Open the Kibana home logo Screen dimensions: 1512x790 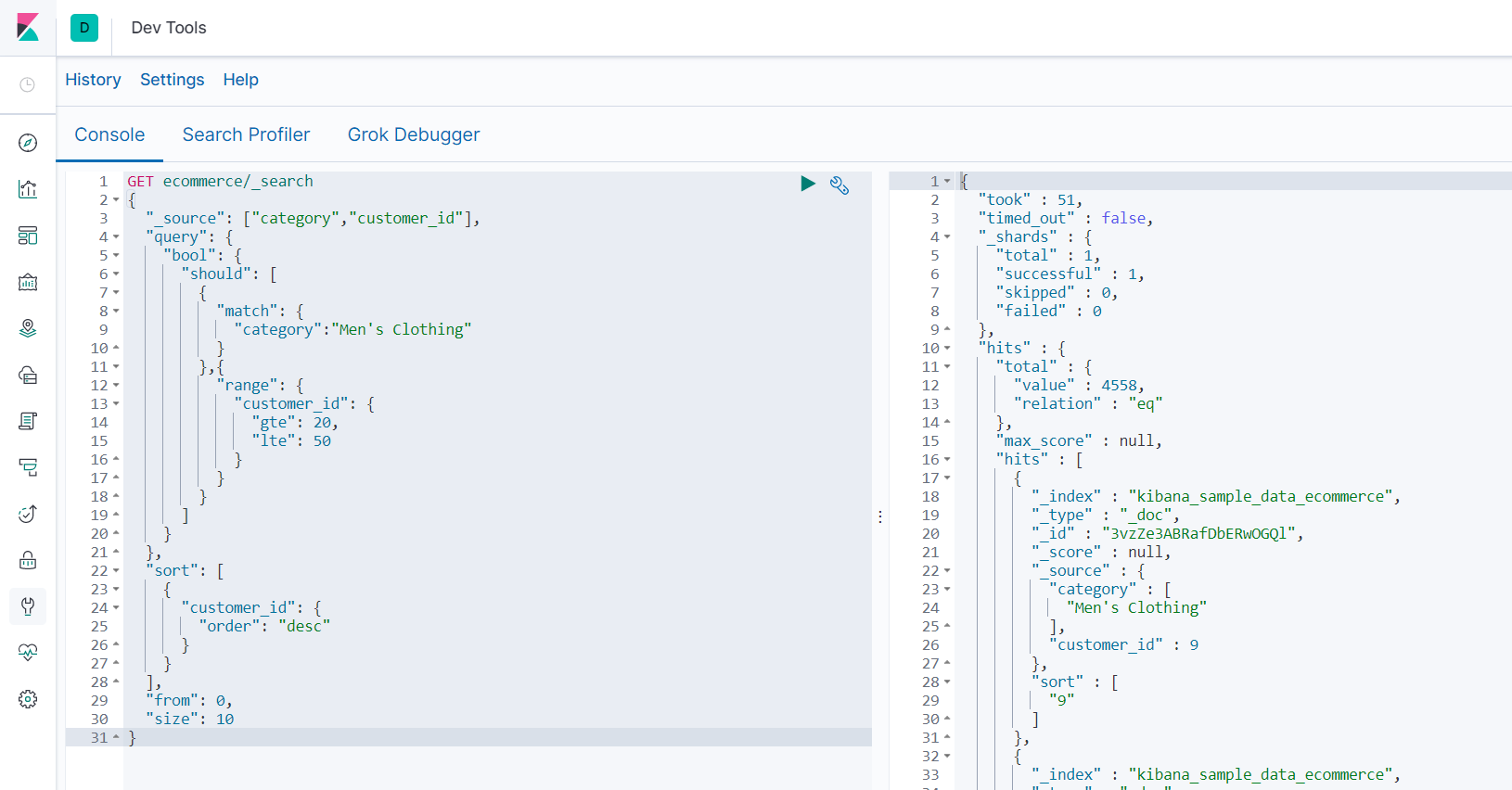pyautogui.click(x=28, y=28)
